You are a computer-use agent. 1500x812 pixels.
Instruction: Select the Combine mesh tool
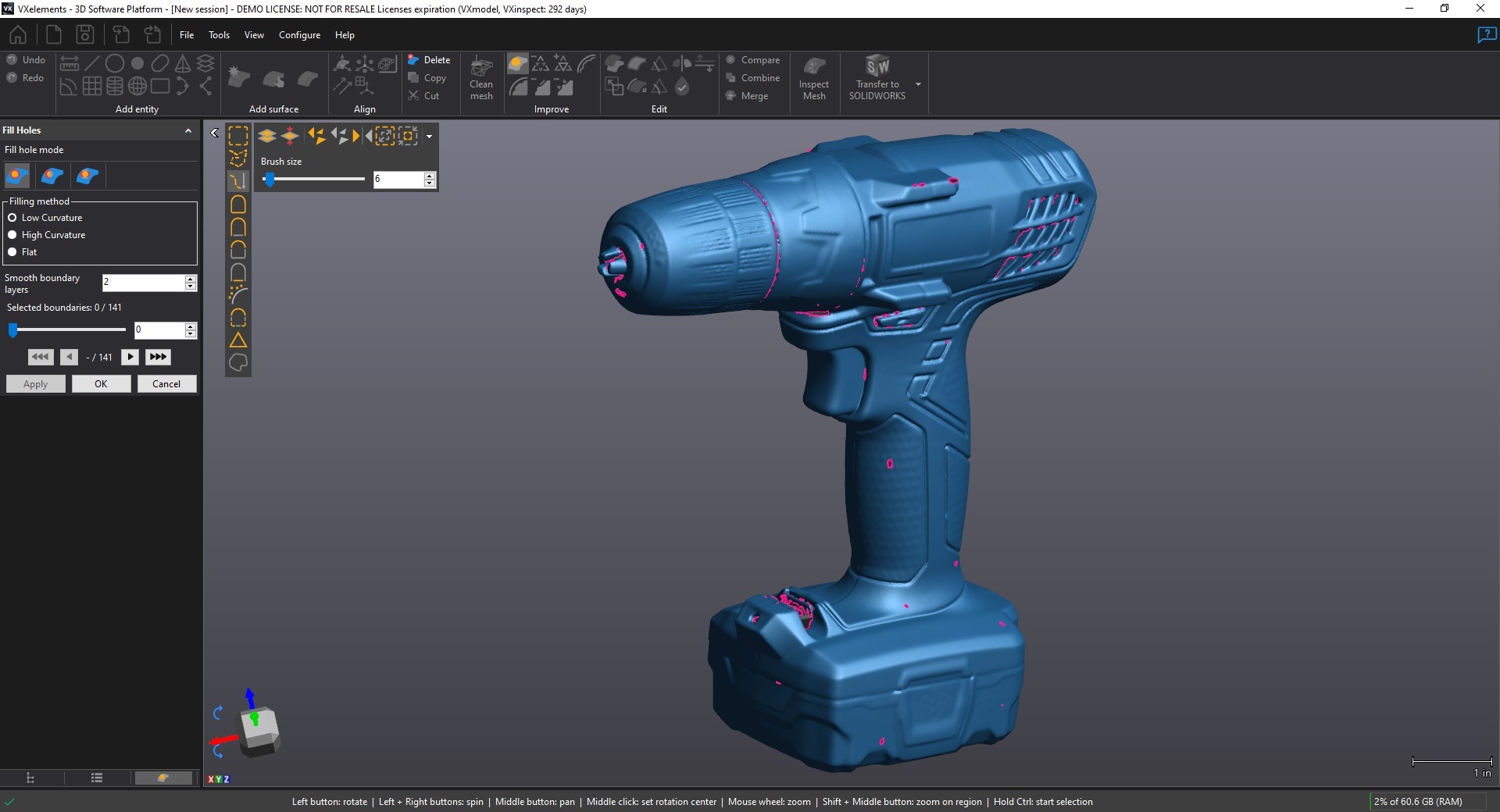(x=753, y=77)
